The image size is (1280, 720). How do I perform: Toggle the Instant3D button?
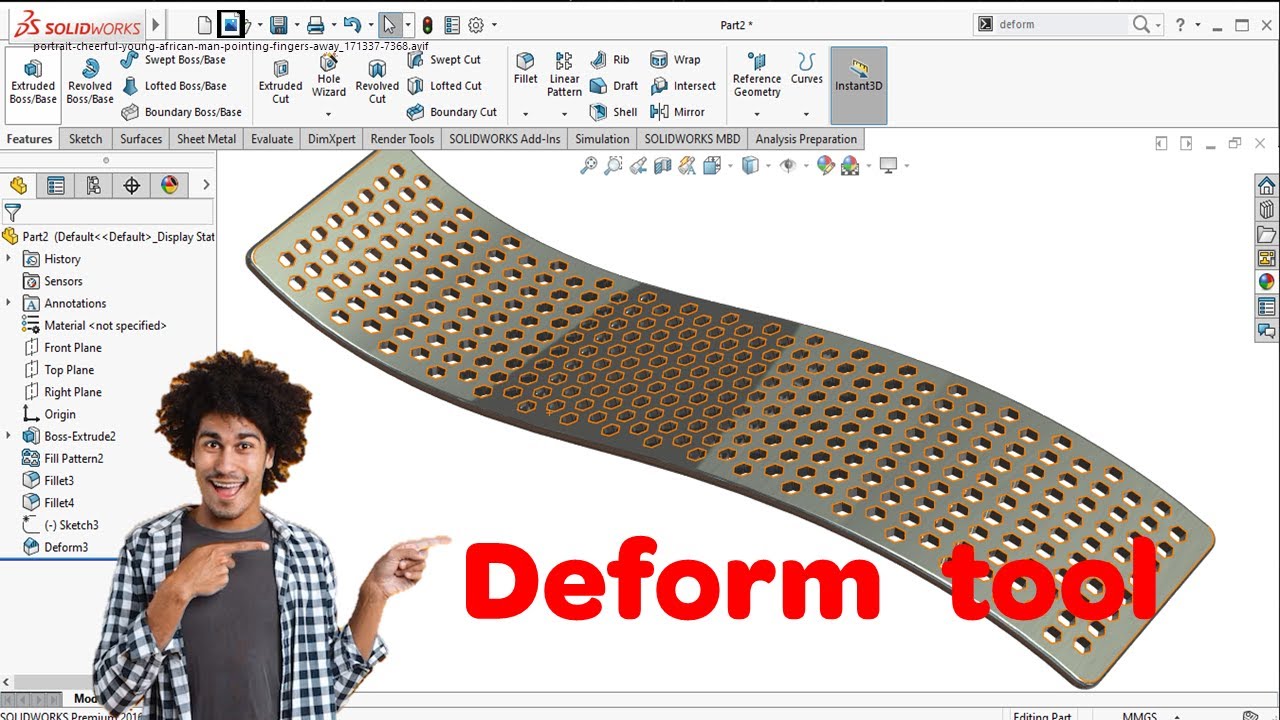[859, 85]
